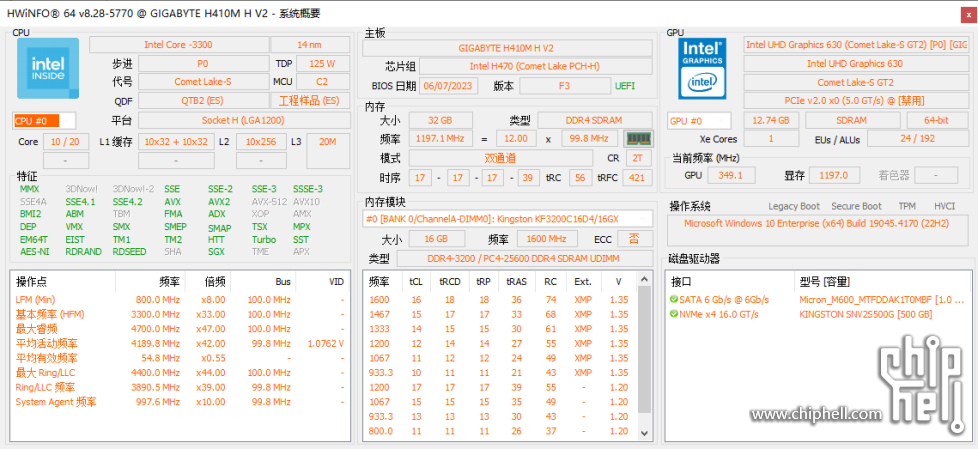This screenshot has height=449, width=978.
Task: Open the memory module #0 BANK 0 dropdown
Action: coord(507,218)
